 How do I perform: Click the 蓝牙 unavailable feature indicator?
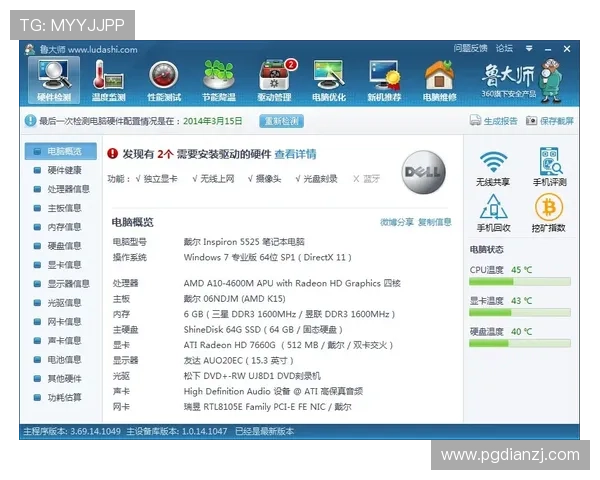click(x=366, y=179)
